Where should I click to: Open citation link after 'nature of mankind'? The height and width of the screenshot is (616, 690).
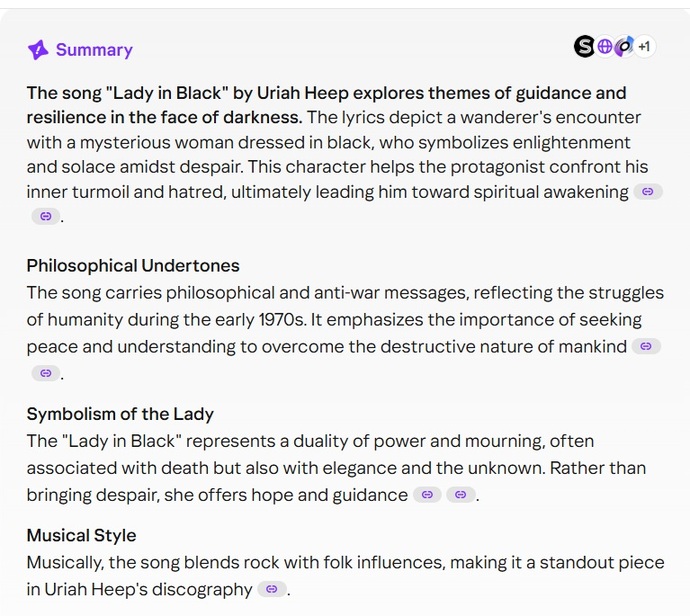pos(646,346)
